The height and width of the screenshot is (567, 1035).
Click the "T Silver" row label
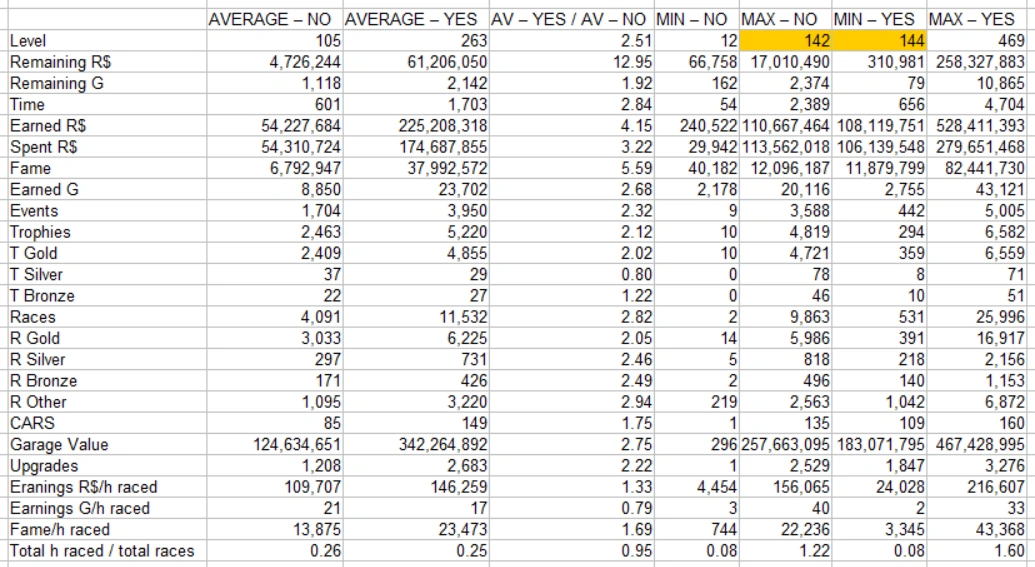click(x=36, y=275)
